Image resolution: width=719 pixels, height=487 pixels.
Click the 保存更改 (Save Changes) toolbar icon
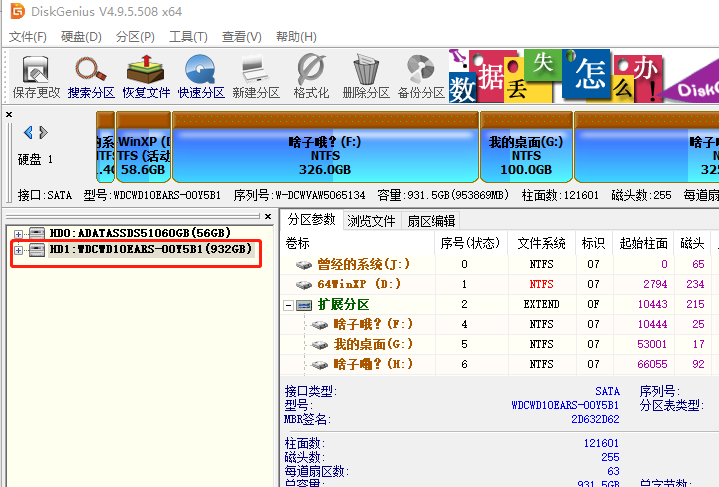pyautogui.click(x=36, y=76)
